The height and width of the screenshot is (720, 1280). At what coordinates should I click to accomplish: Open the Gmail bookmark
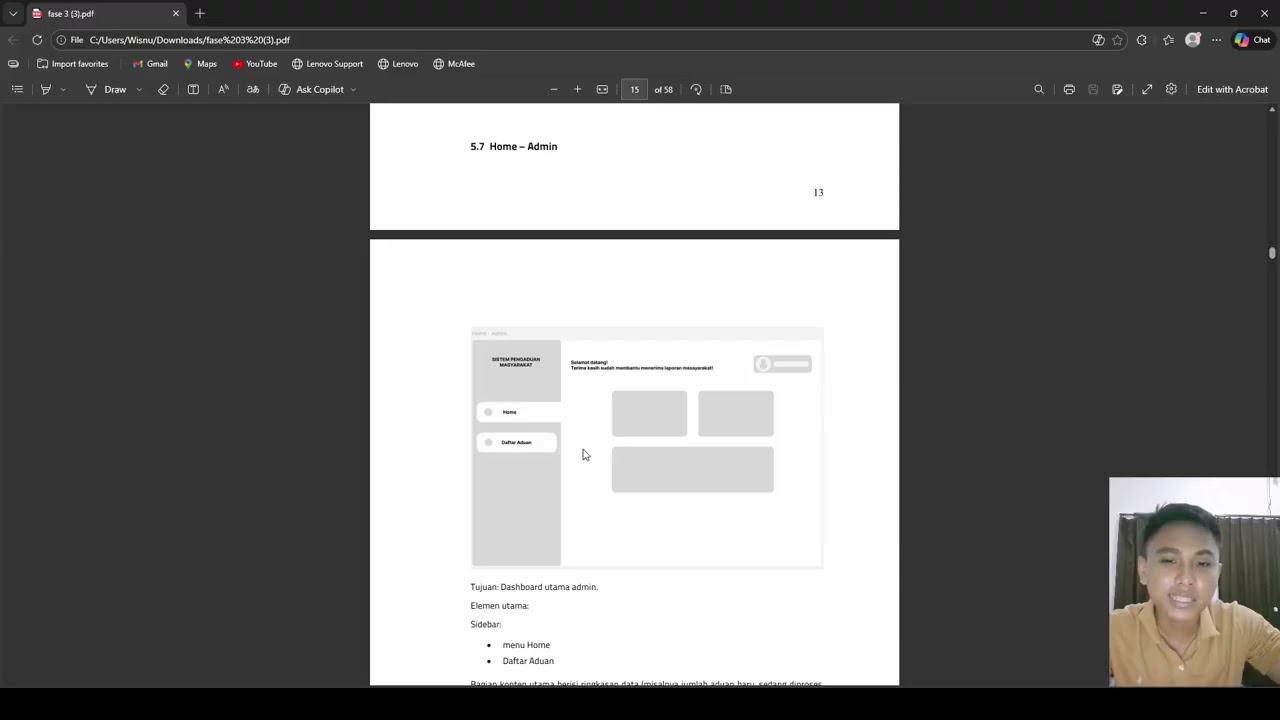coord(149,64)
